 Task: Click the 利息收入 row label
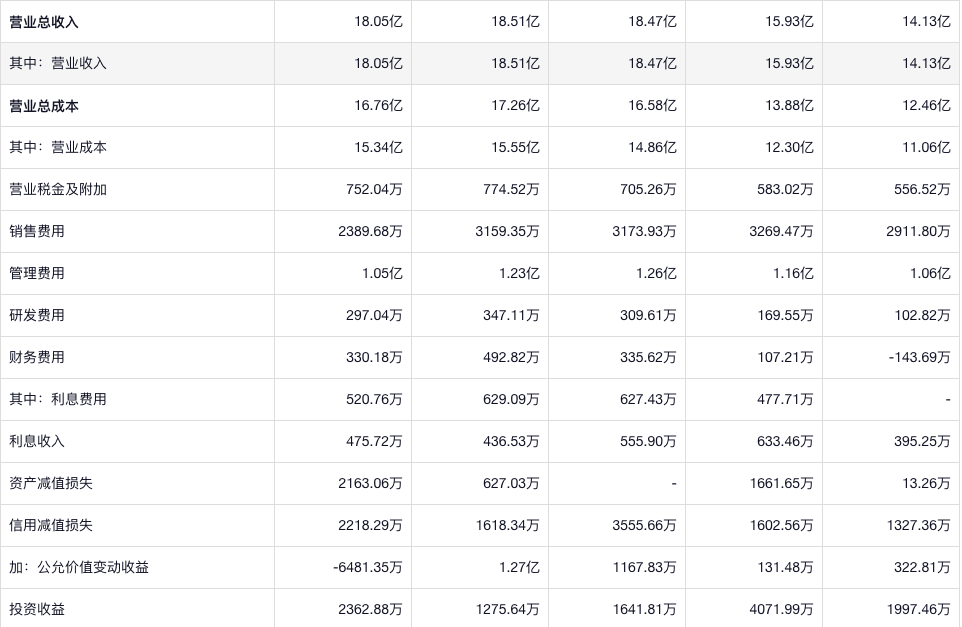pos(37,441)
